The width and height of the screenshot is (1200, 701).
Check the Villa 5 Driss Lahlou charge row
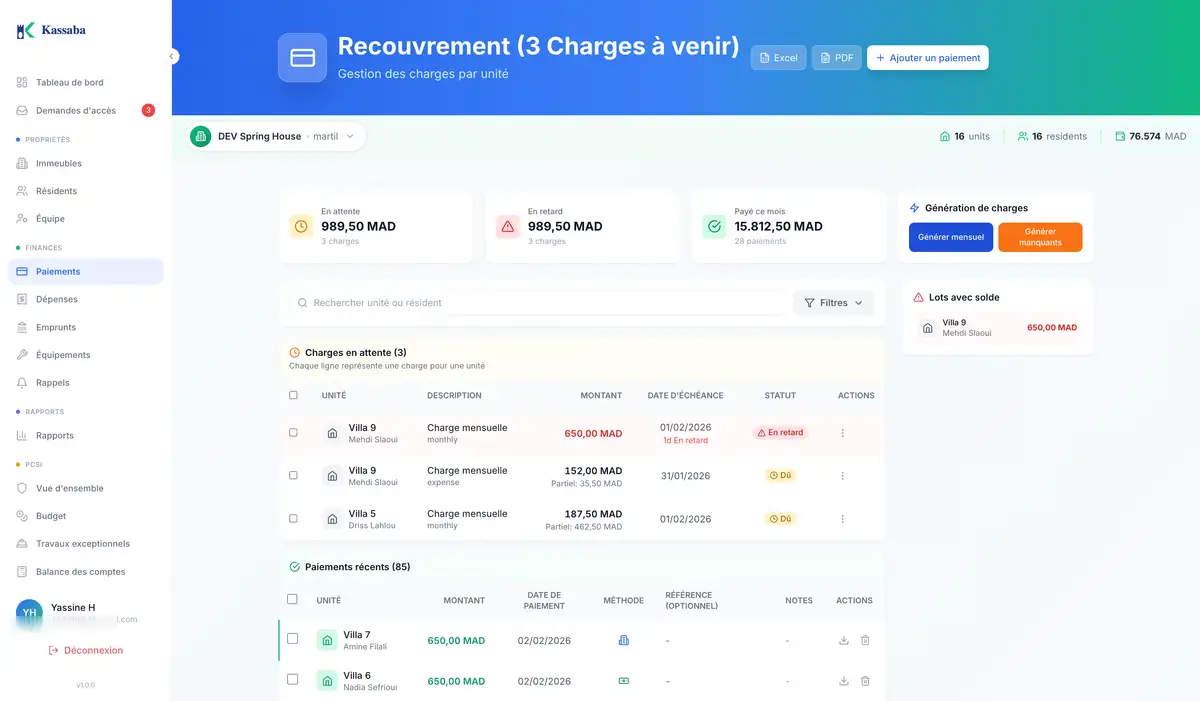tap(293, 519)
